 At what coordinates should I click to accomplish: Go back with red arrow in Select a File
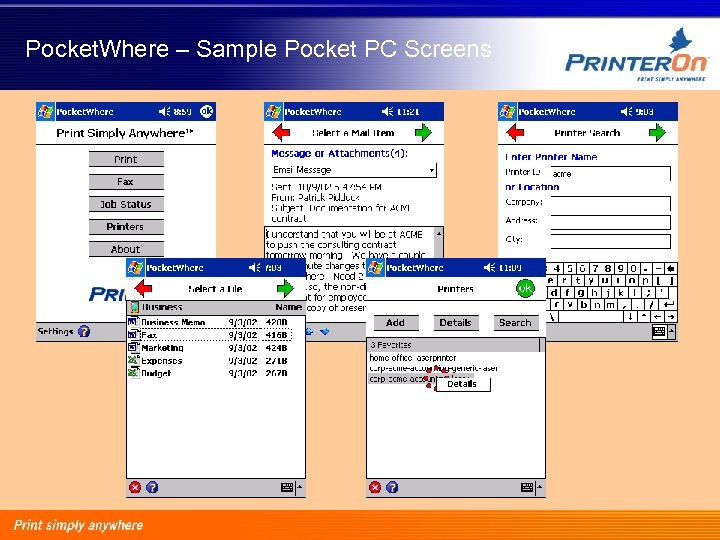[144, 288]
